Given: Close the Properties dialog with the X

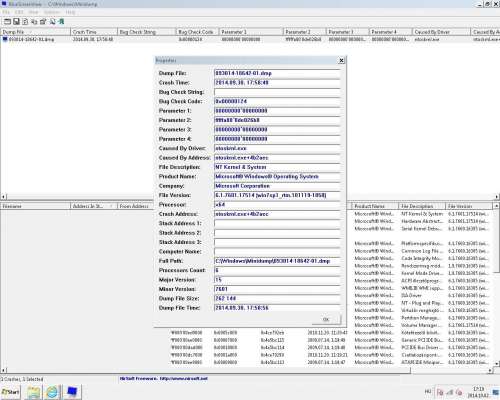Looking at the screenshot, I should [341, 60].
